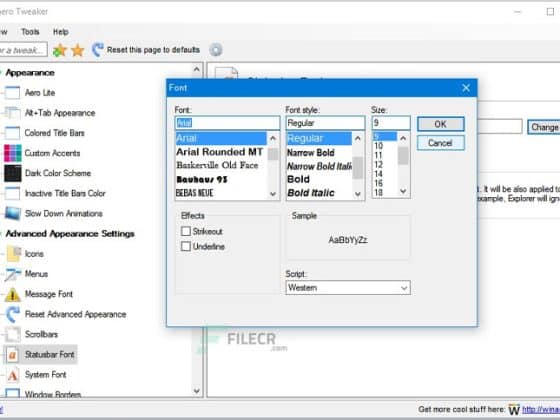Select font size 12
This screenshot has width=560, height=420.
tap(379, 165)
